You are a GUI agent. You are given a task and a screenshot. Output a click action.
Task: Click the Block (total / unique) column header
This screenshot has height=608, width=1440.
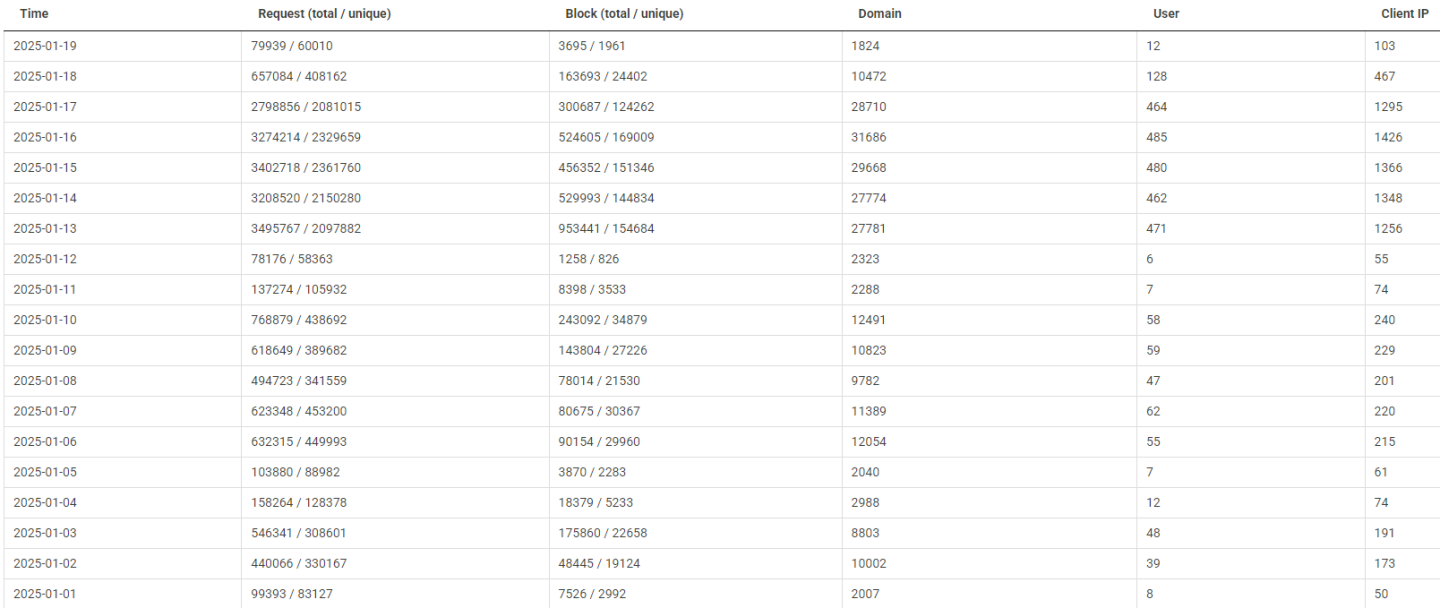pos(624,14)
